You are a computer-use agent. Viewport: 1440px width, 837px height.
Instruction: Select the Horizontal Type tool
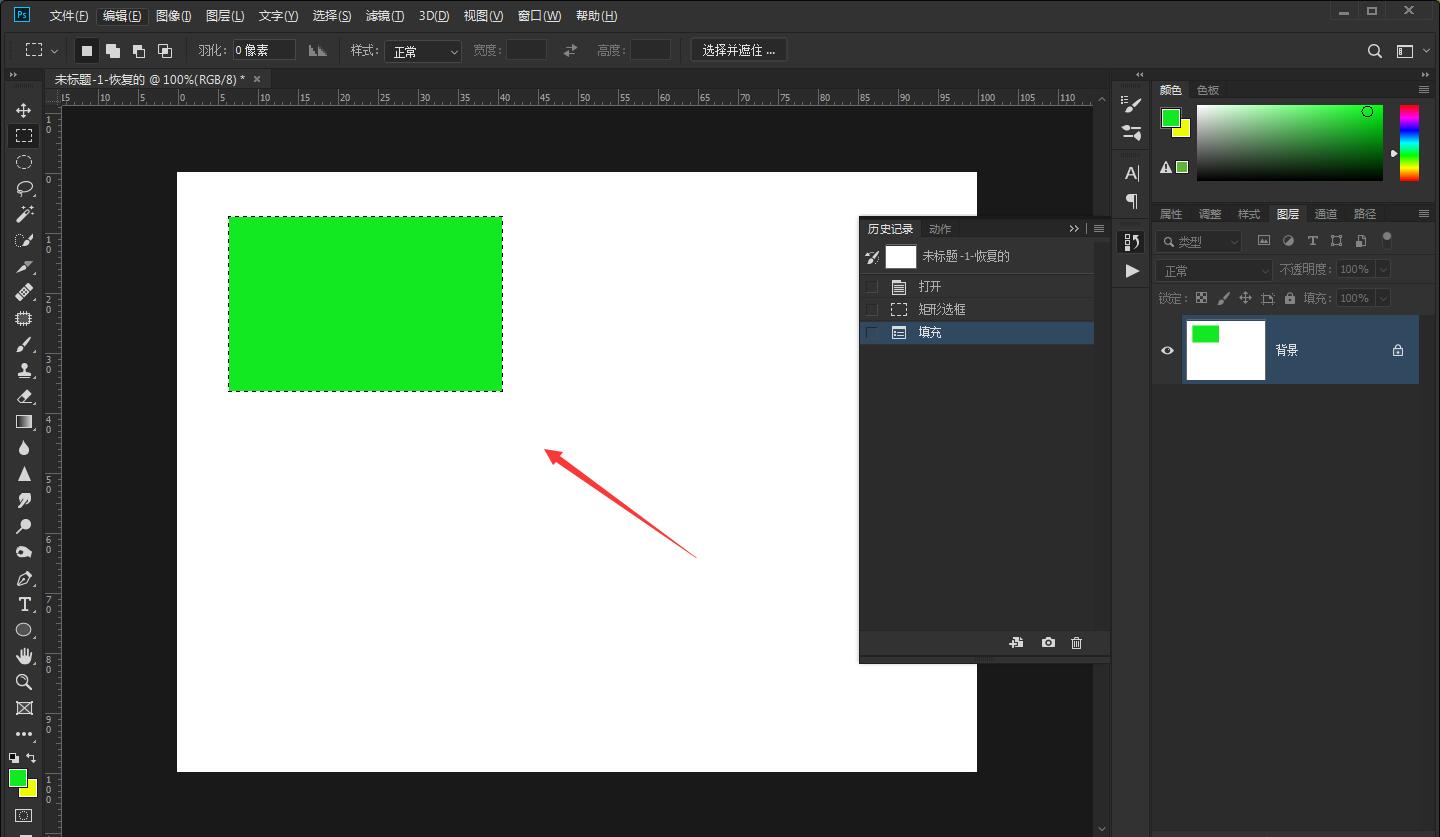coord(24,604)
